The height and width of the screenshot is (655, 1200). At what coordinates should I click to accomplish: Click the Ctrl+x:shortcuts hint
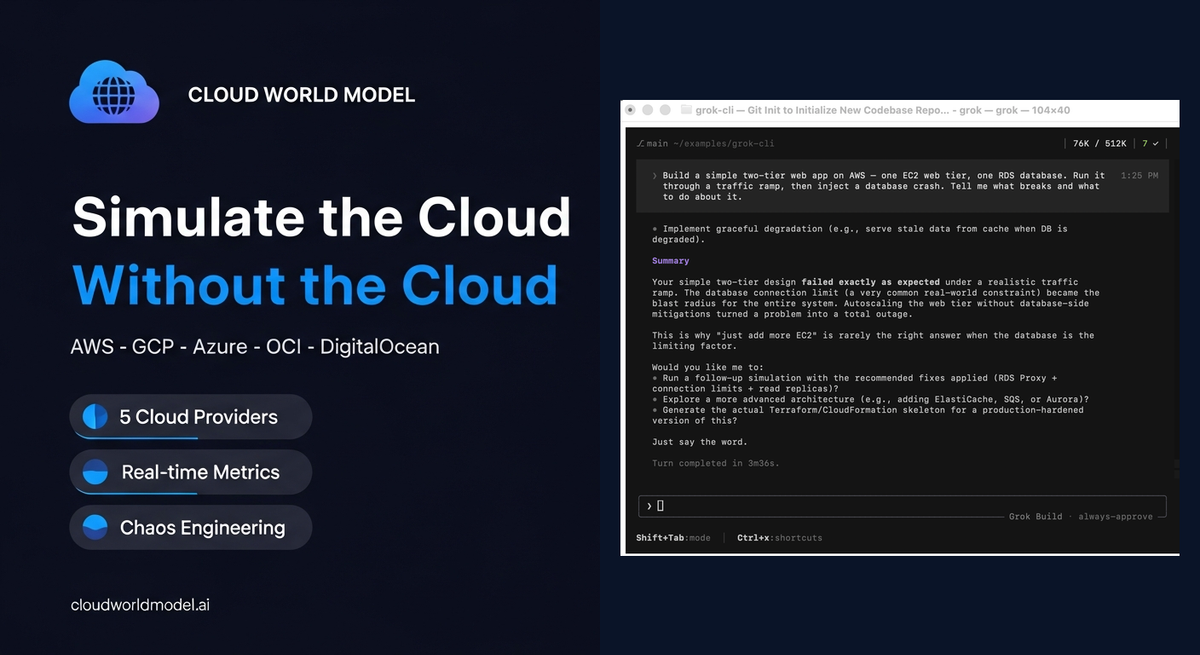[780, 538]
